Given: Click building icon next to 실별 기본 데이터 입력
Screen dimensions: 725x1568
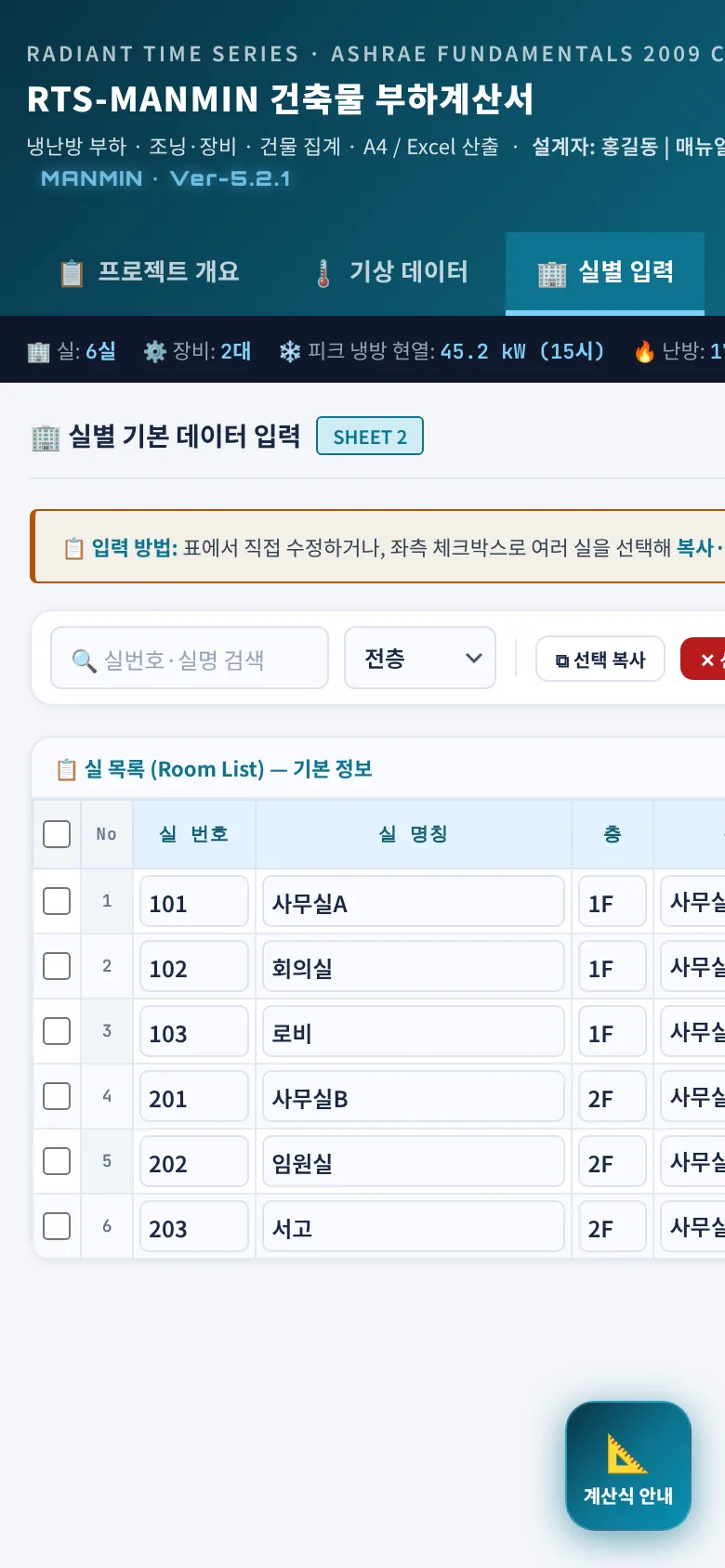Looking at the screenshot, I should (x=46, y=438).
